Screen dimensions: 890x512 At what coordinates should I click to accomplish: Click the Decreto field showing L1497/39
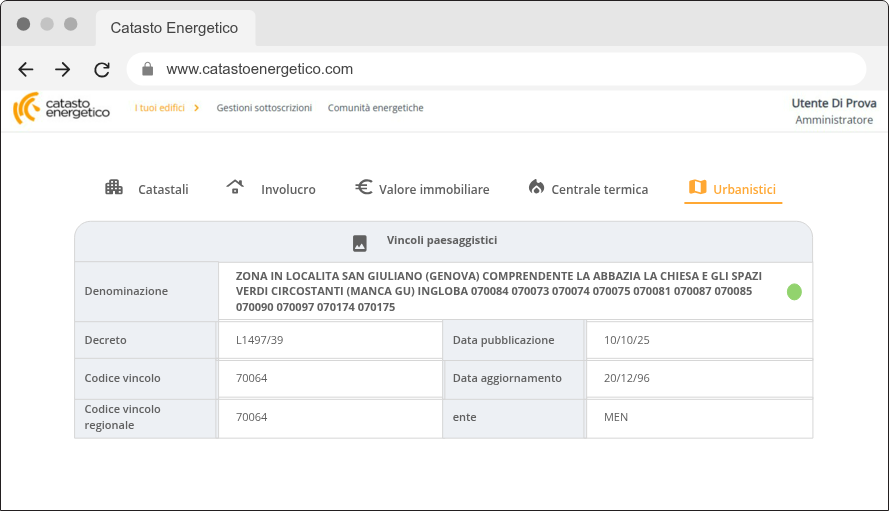tap(329, 340)
